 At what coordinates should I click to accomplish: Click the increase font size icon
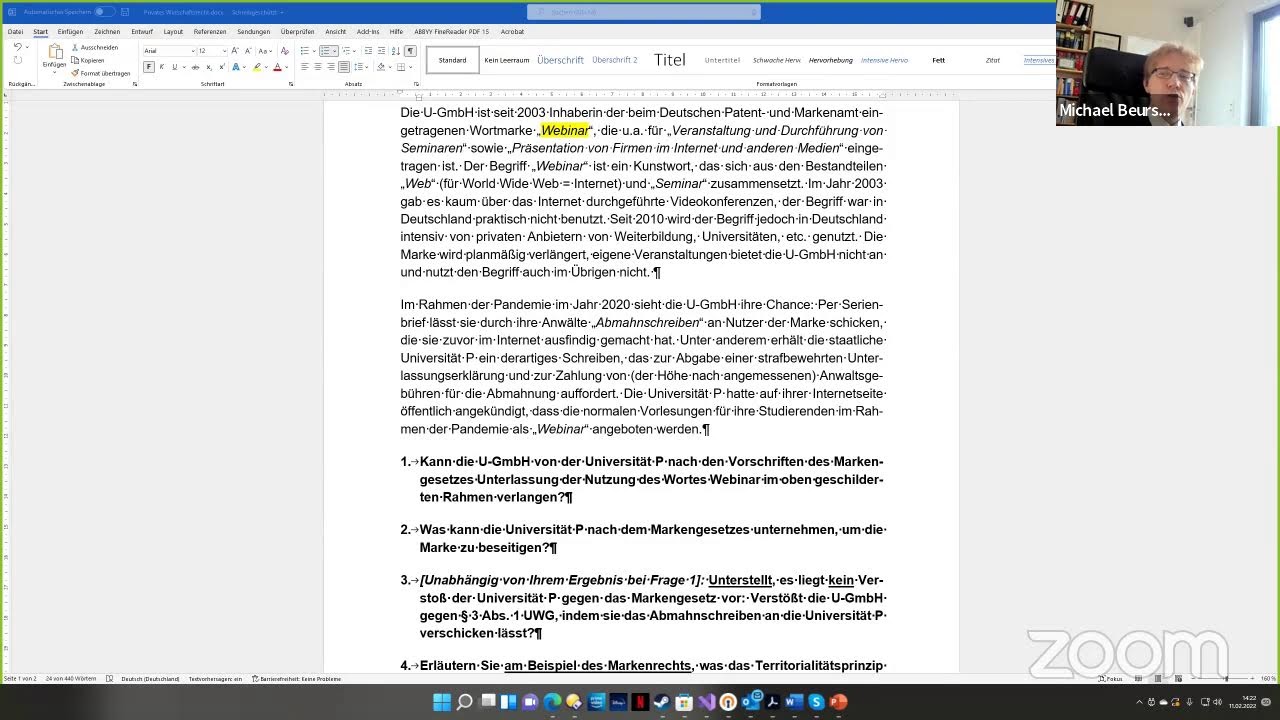point(235,51)
